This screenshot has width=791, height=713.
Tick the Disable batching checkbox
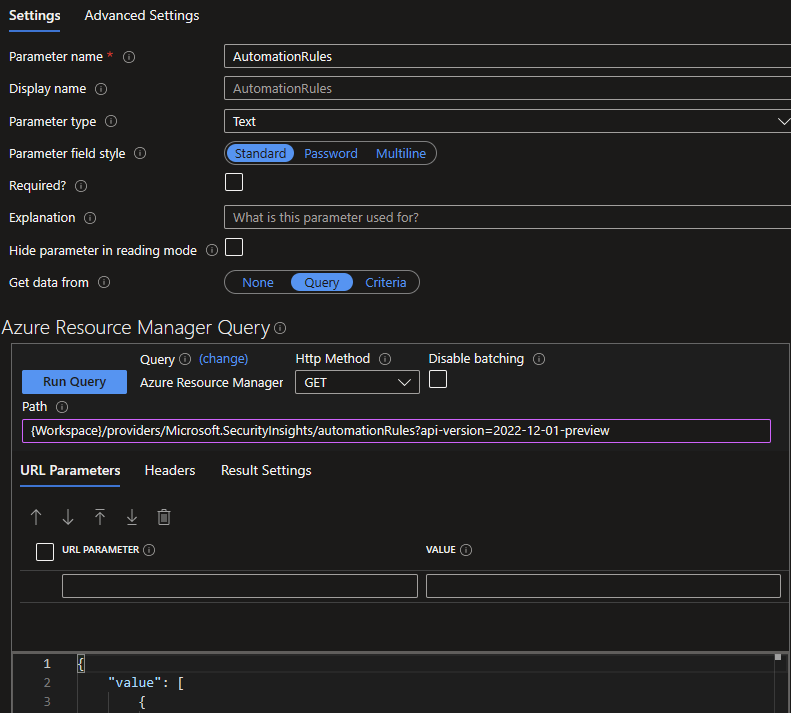pos(438,379)
